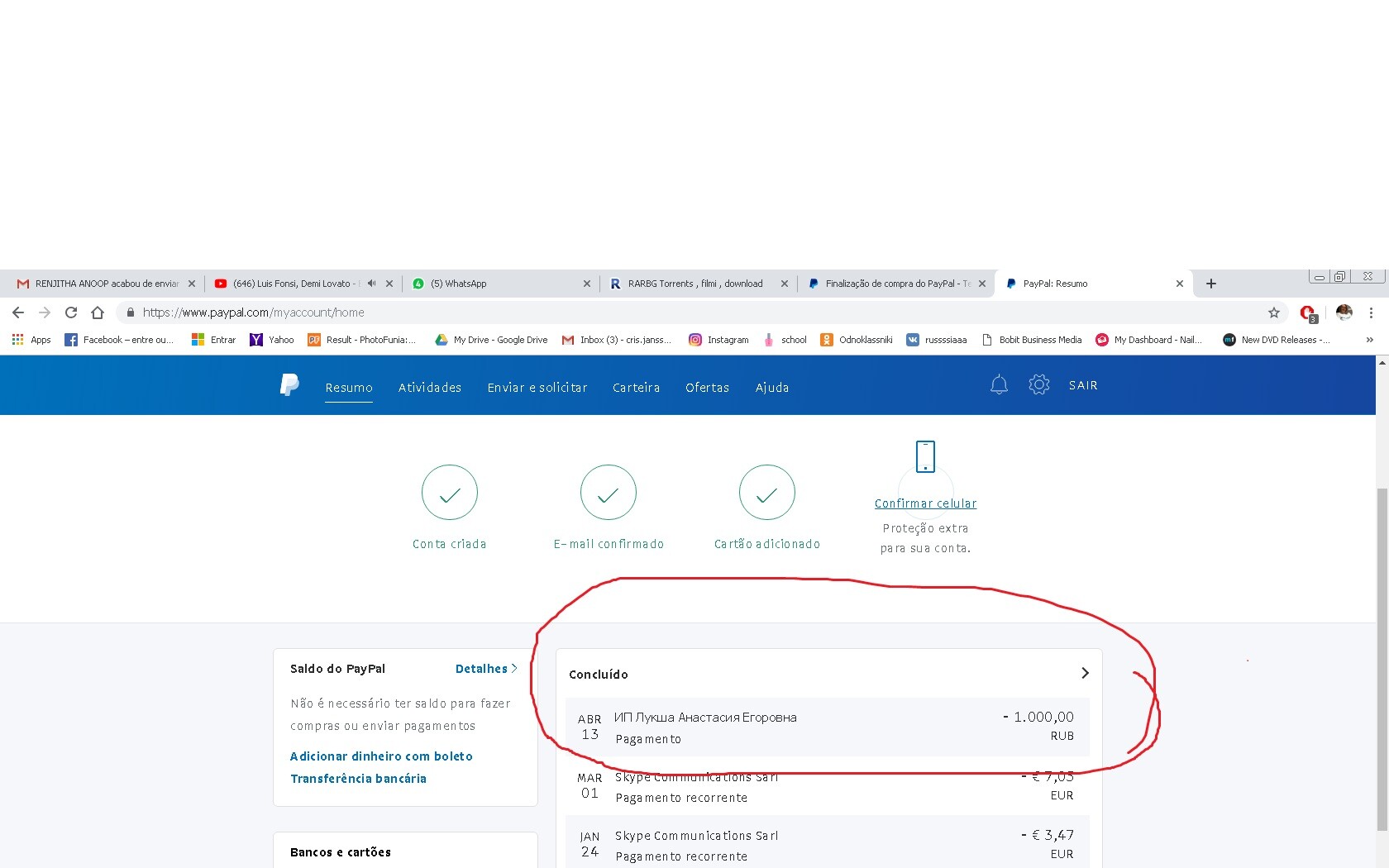Click the mobile phone icon above Confirmar celular
Viewport: 1389px width, 868px height.
[x=925, y=456]
